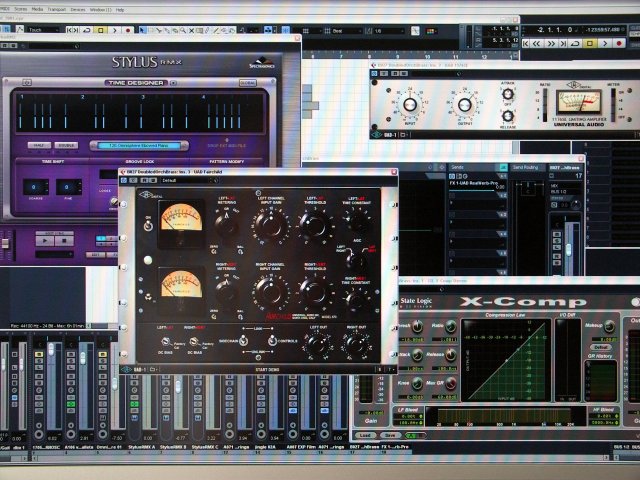Click the Spectrasonics logo in Stylus RMX

[262, 63]
